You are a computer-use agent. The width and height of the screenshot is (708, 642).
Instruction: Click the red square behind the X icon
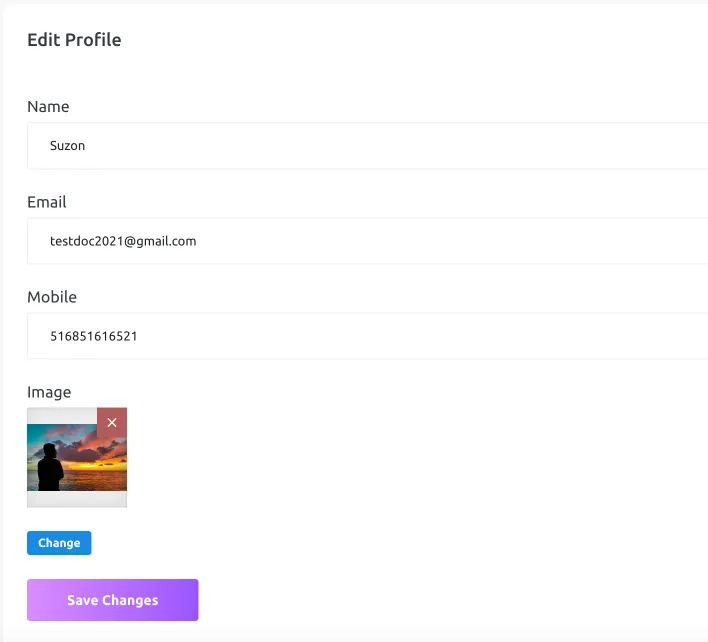tap(112, 423)
